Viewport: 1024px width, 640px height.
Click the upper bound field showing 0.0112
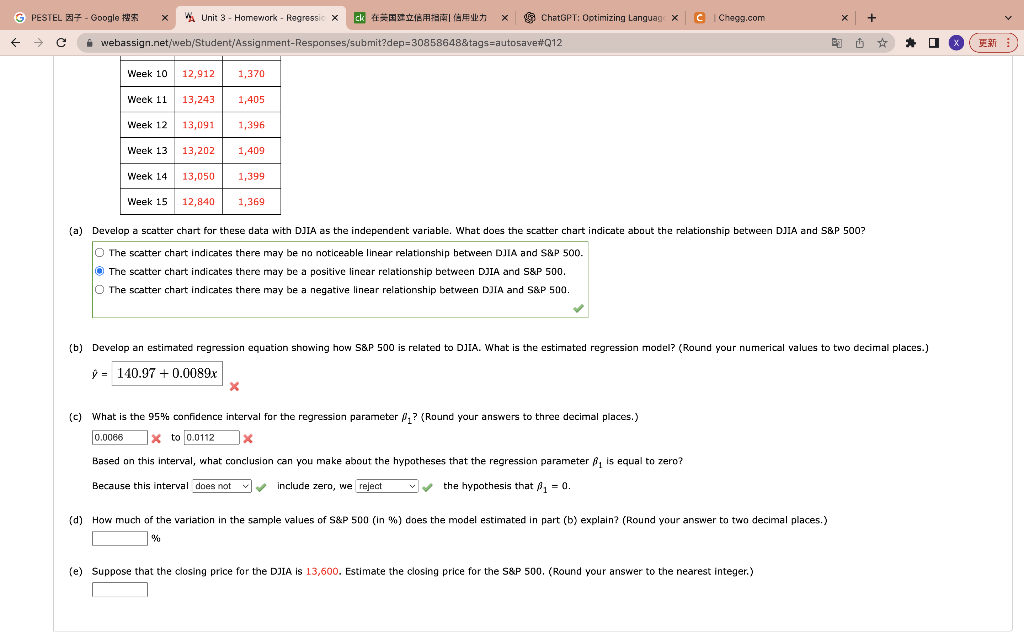(212, 438)
